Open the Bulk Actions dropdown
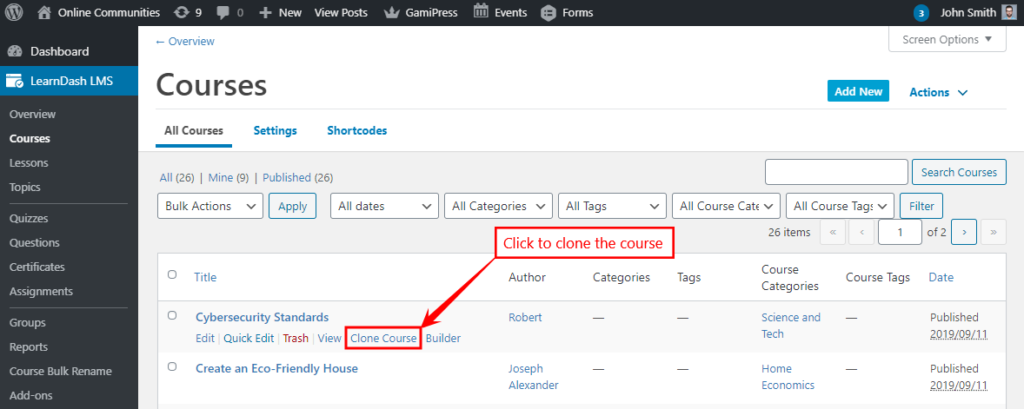The image size is (1024, 409). click(x=210, y=206)
